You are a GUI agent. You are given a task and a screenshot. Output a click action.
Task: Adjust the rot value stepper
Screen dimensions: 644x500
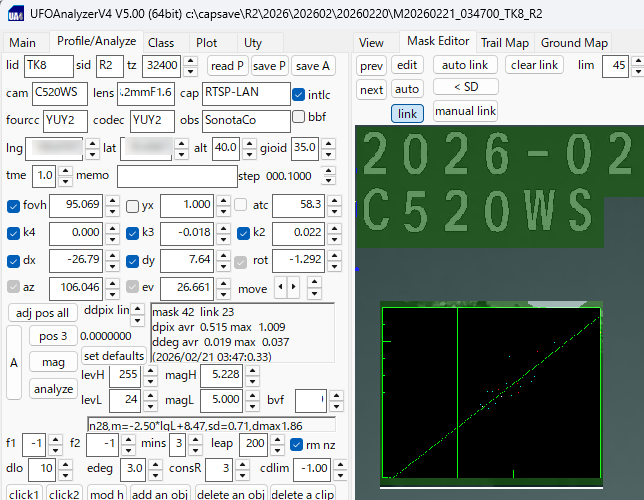[x=335, y=260]
